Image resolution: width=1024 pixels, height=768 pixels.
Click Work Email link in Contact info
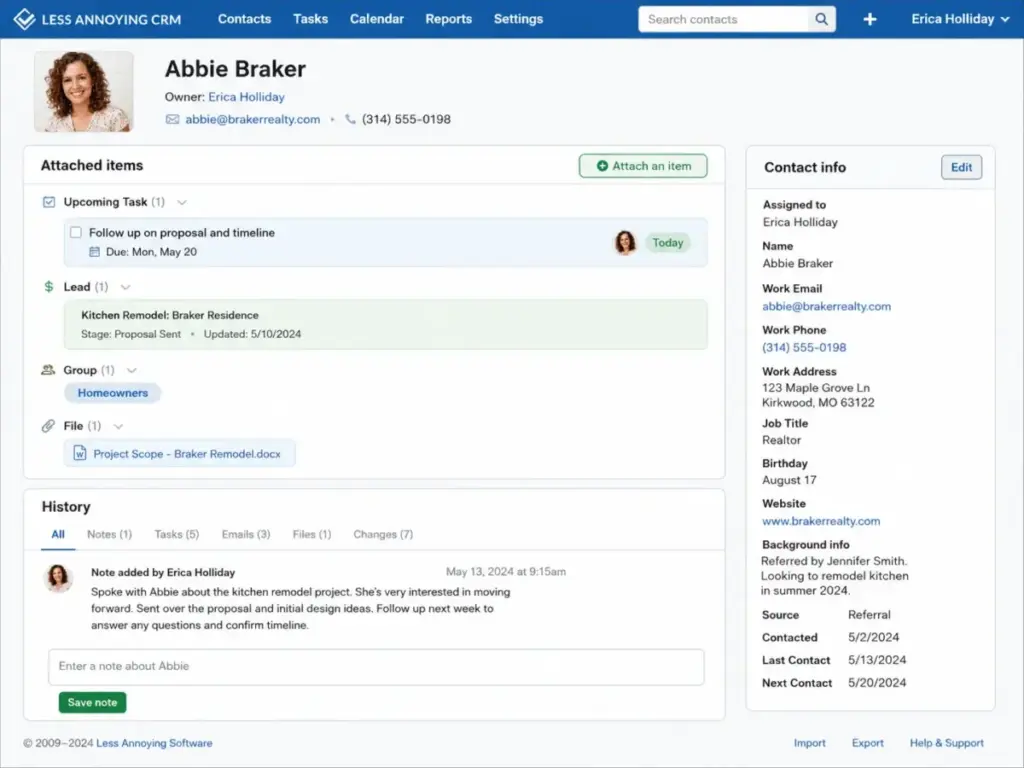click(826, 306)
